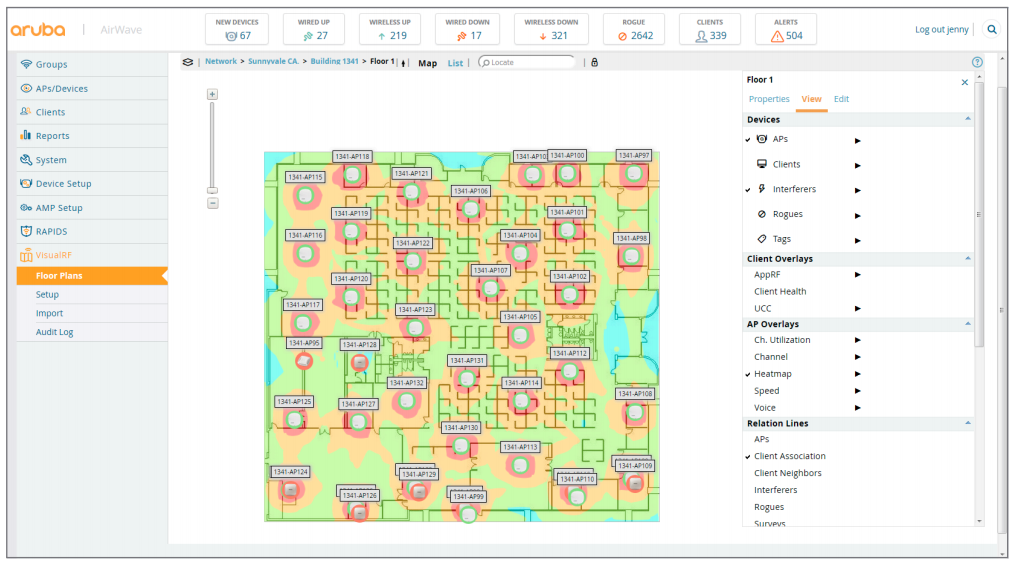
Task: Go to Sunnyvale CA. breadcrumb
Action: pyautogui.click(x=273, y=61)
